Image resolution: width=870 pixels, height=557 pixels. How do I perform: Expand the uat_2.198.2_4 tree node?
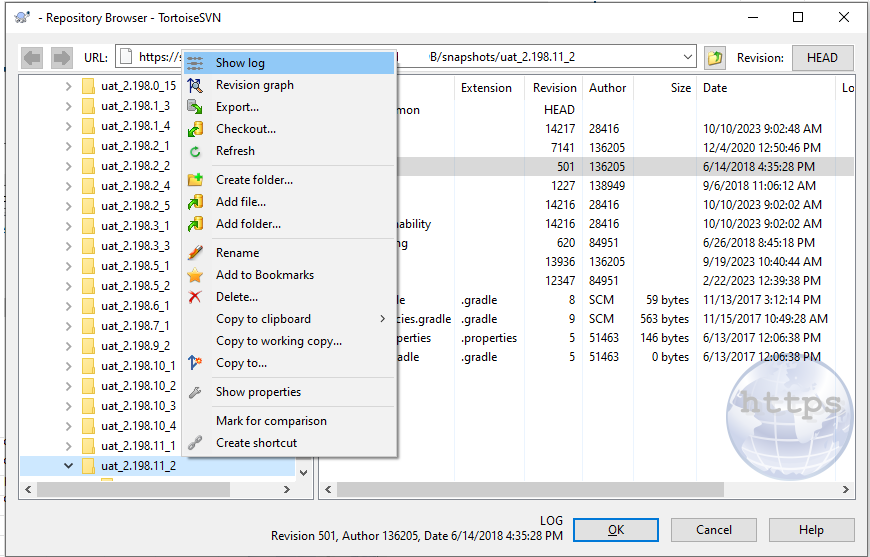click(68, 186)
